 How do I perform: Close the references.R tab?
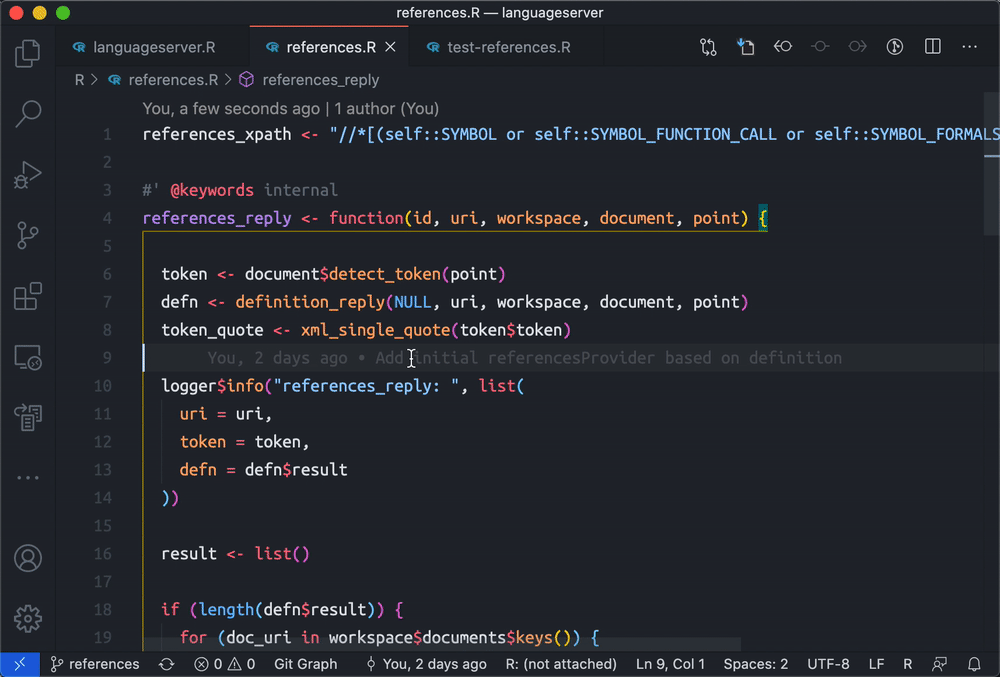point(390,47)
